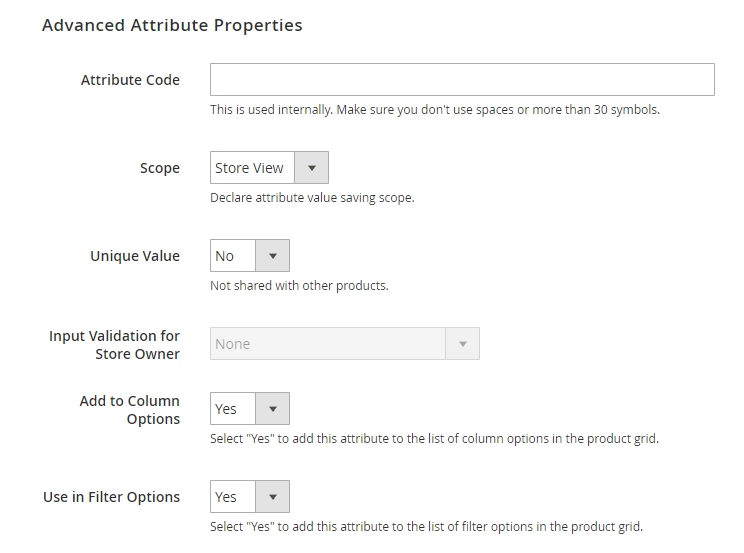Screen dimensions: 744x553
Task: Click the Use in Filter Options label
Action: pos(112,497)
